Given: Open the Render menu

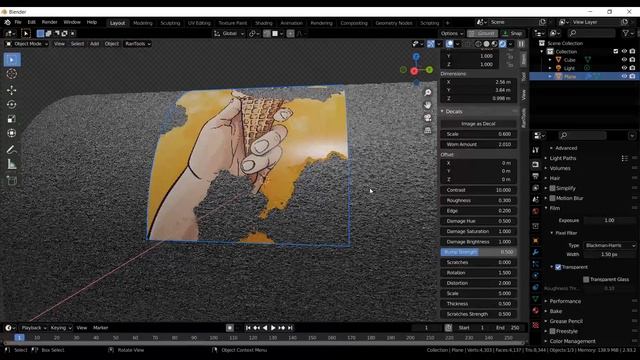Looking at the screenshot, I should pyautogui.click(x=49, y=22).
